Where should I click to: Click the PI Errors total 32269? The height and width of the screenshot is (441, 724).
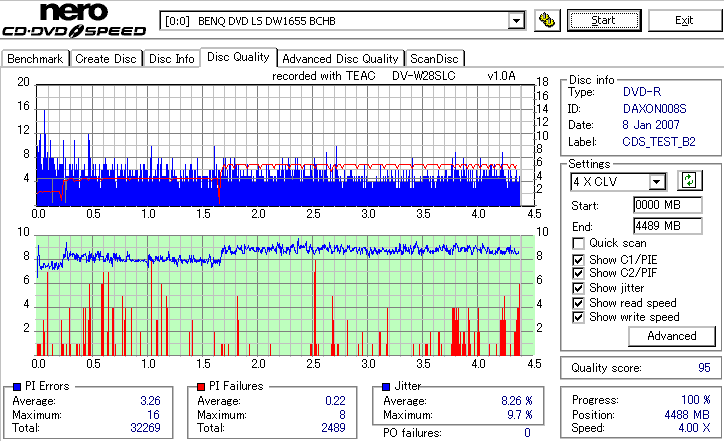click(145, 428)
